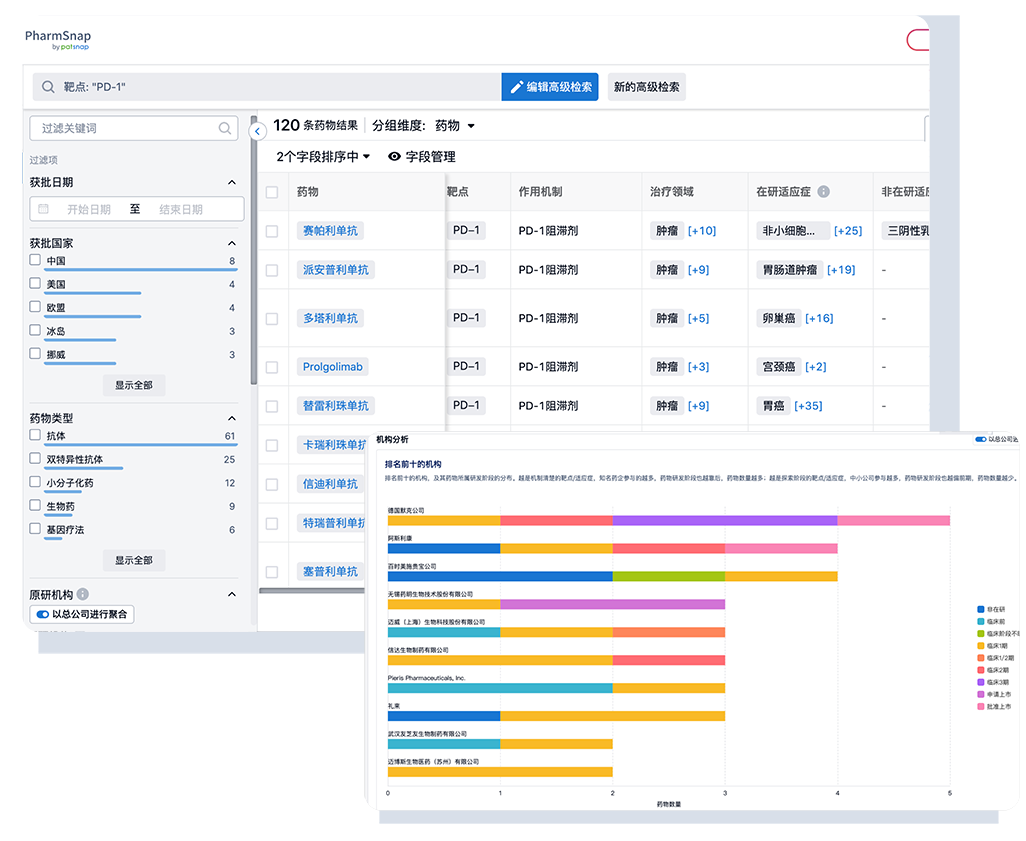Open the calendar icon in date range
This screenshot has height=841, width=1026.
point(43,209)
